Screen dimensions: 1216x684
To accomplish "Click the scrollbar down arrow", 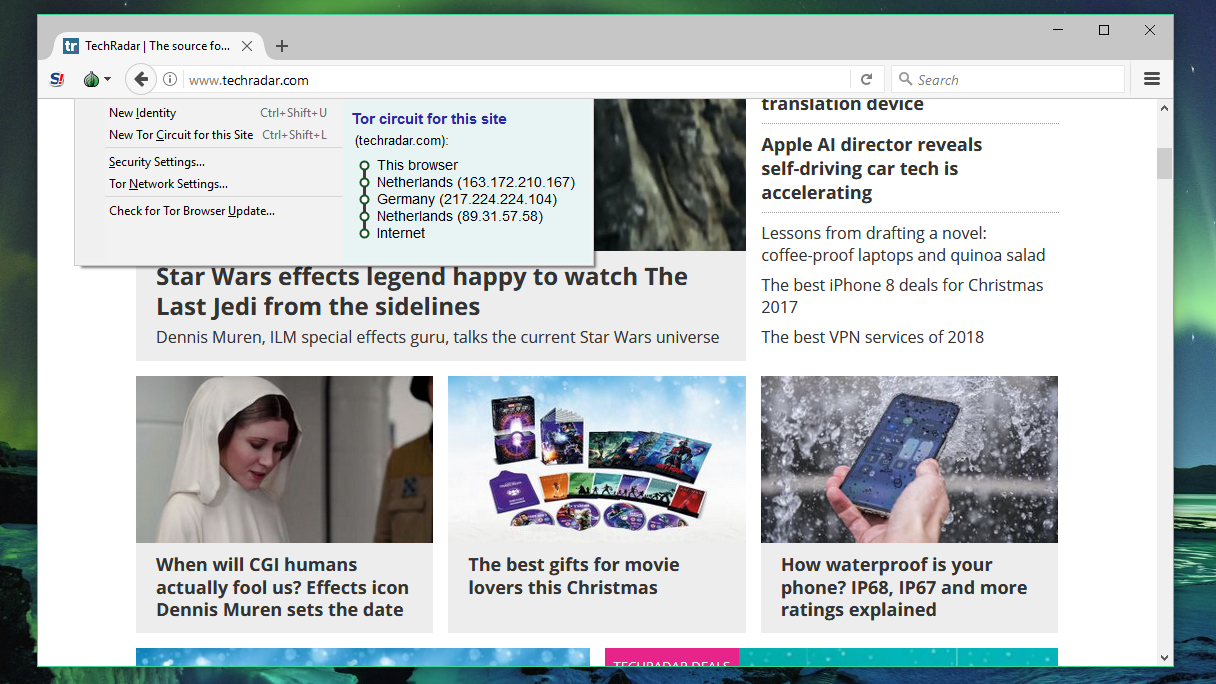I will pyautogui.click(x=1164, y=657).
